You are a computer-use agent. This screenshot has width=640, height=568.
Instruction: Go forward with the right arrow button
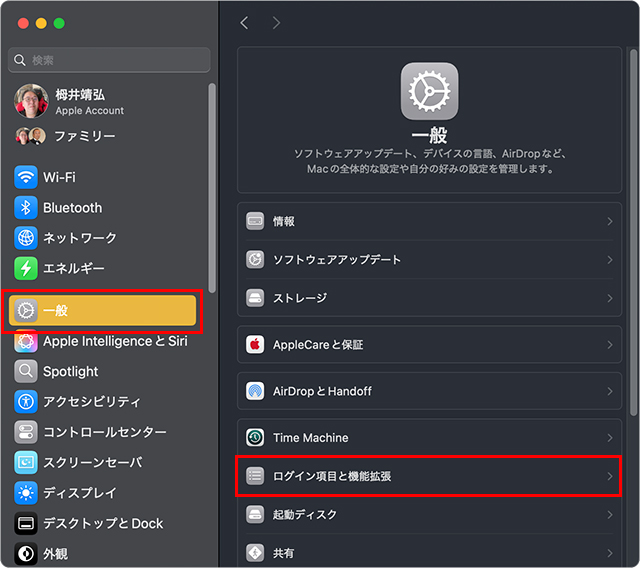276,23
